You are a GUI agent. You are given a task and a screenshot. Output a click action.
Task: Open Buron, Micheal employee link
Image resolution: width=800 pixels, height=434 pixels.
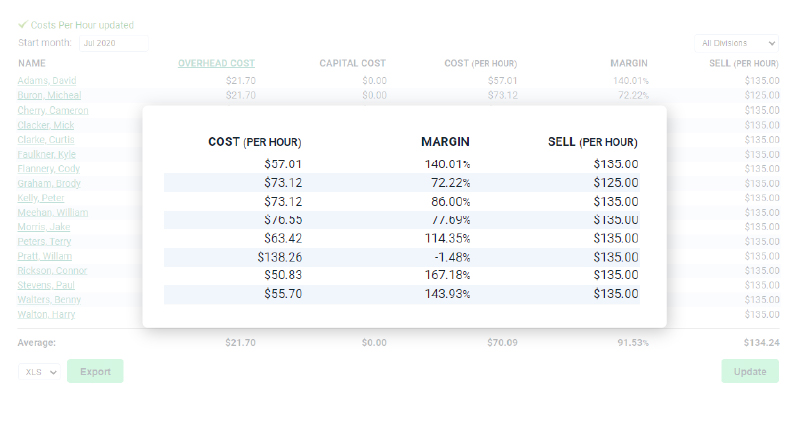tap(49, 95)
